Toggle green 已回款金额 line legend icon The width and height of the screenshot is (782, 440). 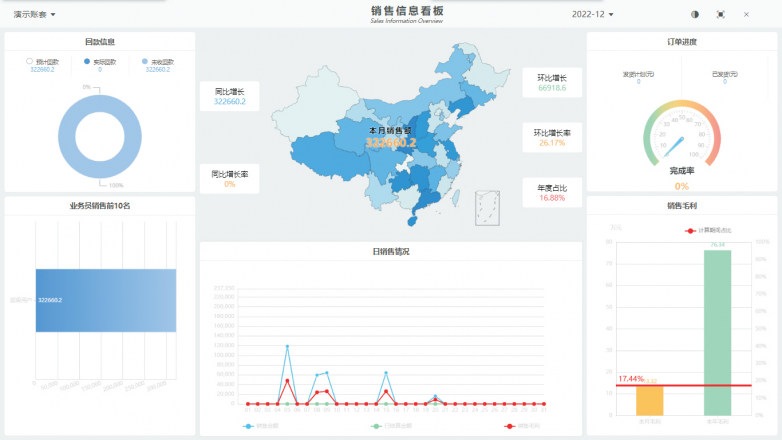click(375, 426)
